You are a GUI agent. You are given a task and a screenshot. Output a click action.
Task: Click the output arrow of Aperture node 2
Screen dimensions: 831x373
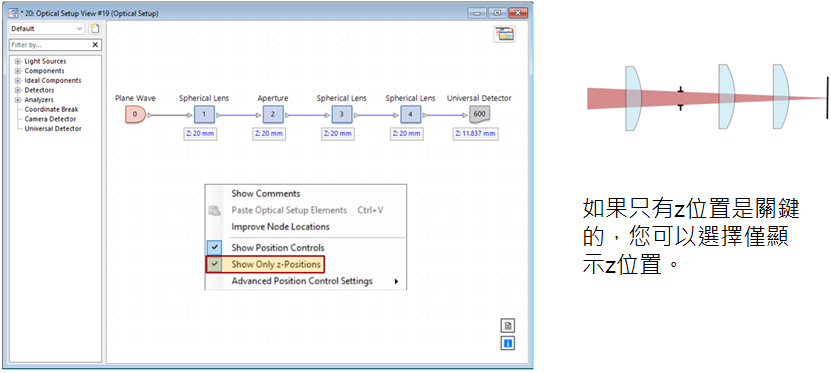click(287, 114)
